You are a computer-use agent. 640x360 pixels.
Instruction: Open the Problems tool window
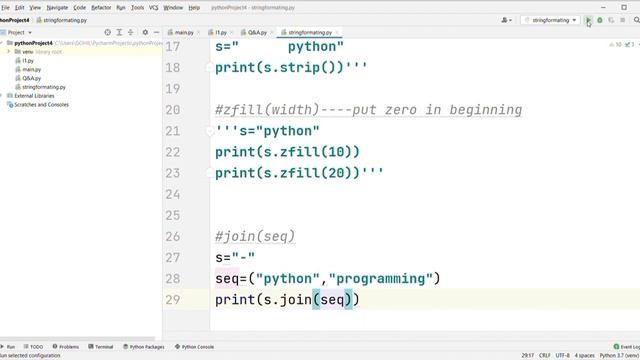pos(65,347)
